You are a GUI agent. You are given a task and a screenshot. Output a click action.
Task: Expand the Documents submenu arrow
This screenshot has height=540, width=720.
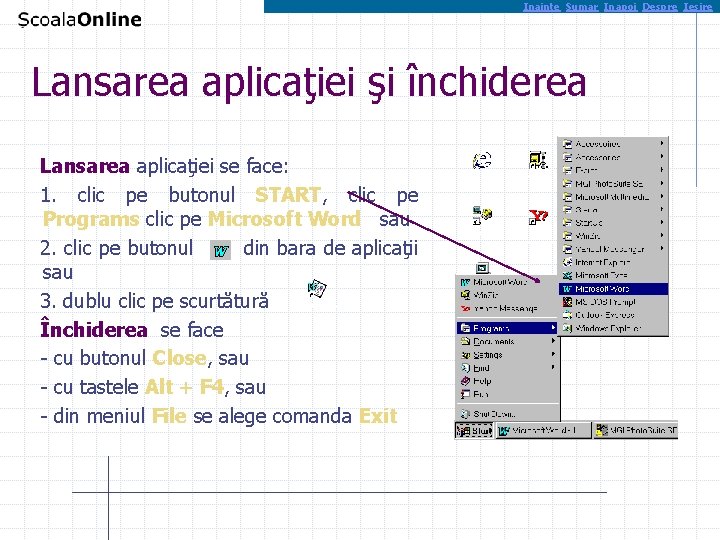coord(553,341)
